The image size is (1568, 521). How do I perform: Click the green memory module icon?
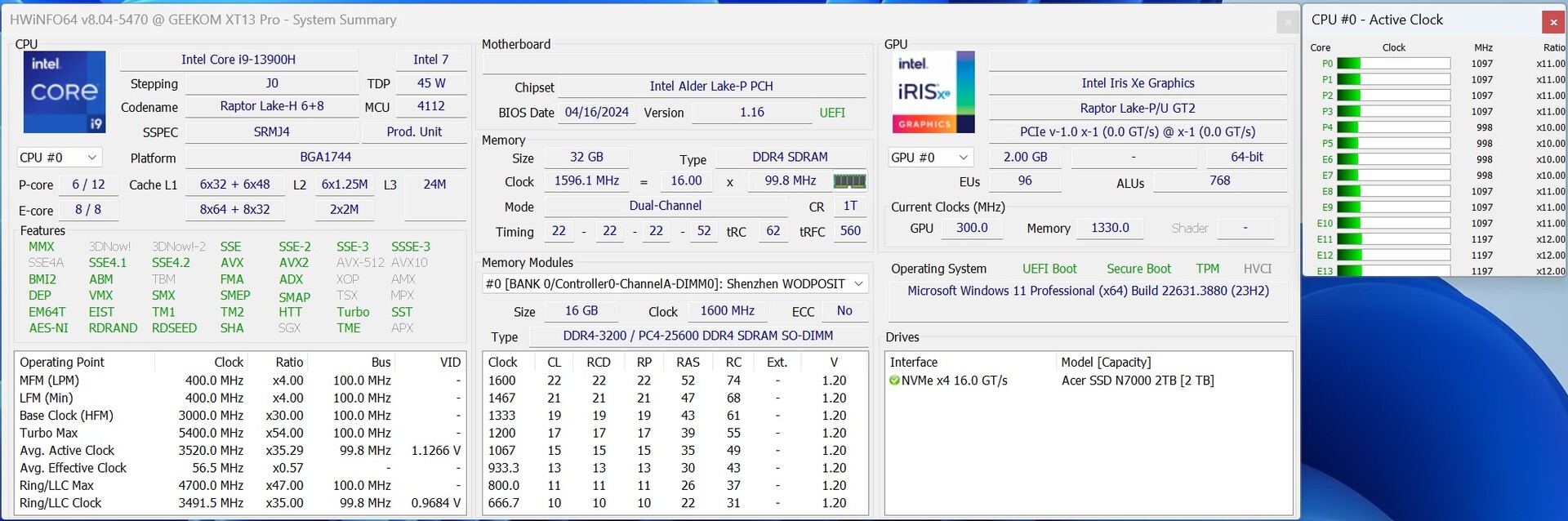(849, 181)
